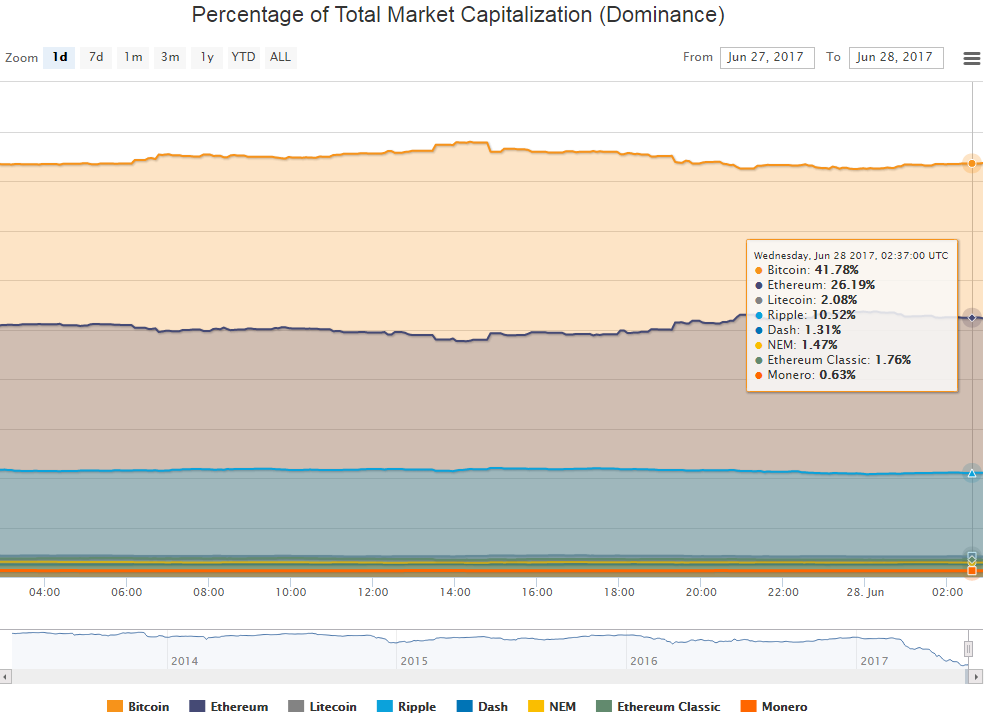Click Bitcoin's latest data point marker at right edge
The image size is (999, 724).
click(970, 163)
